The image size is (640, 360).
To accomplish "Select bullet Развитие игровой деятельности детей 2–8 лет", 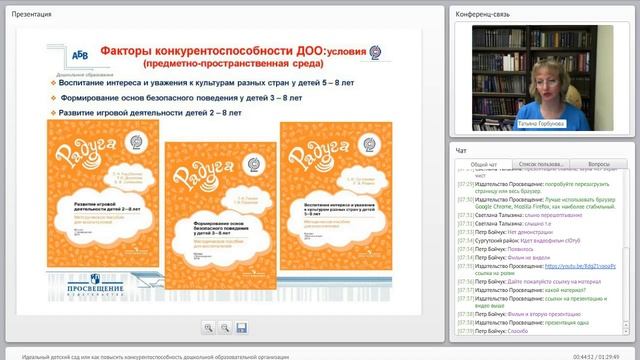I will pyautogui.click(x=150, y=113).
